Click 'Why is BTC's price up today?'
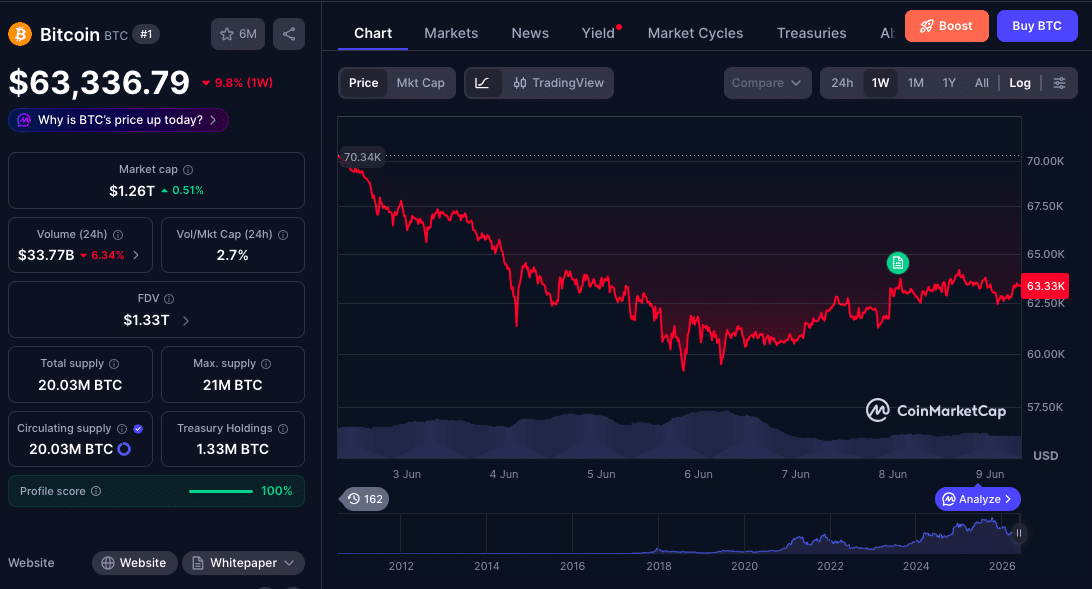The width and height of the screenshot is (1092, 589). coord(118,120)
